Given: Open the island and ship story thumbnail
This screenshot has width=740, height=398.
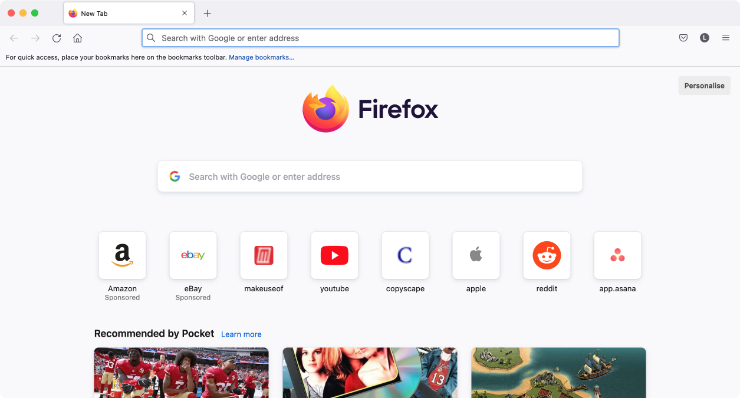Looking at the screenshot, I should click(559, 373).
